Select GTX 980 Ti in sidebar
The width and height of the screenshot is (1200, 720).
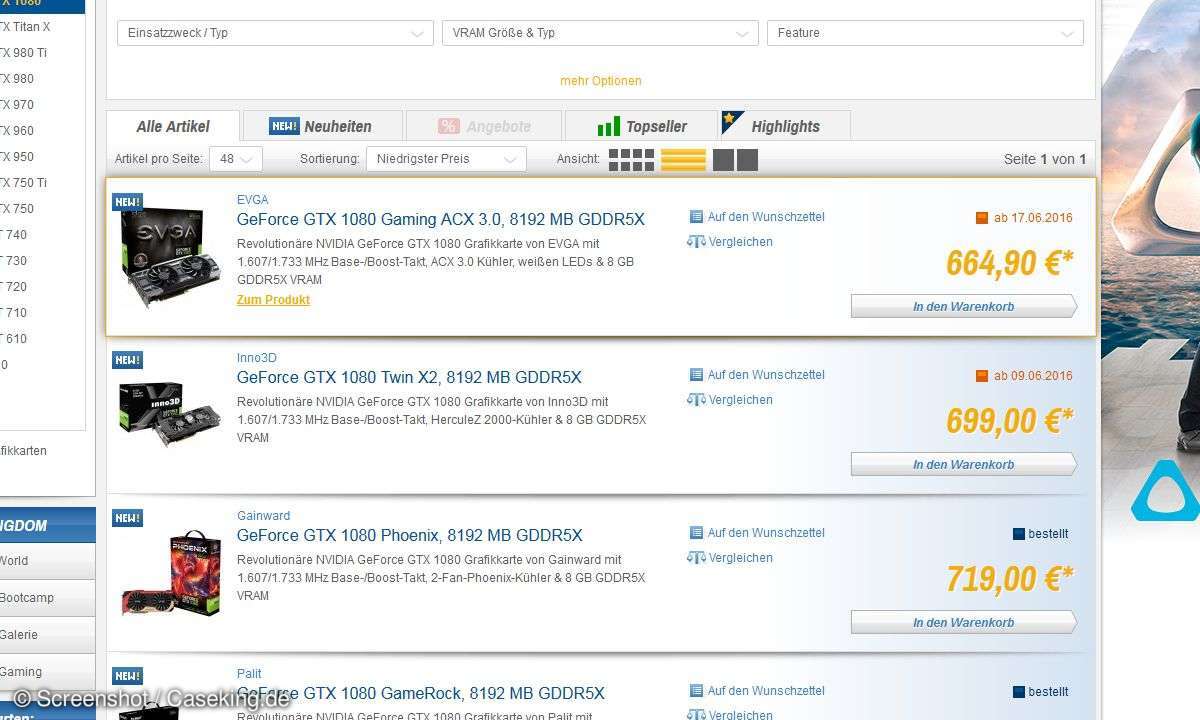click(23, 53)
